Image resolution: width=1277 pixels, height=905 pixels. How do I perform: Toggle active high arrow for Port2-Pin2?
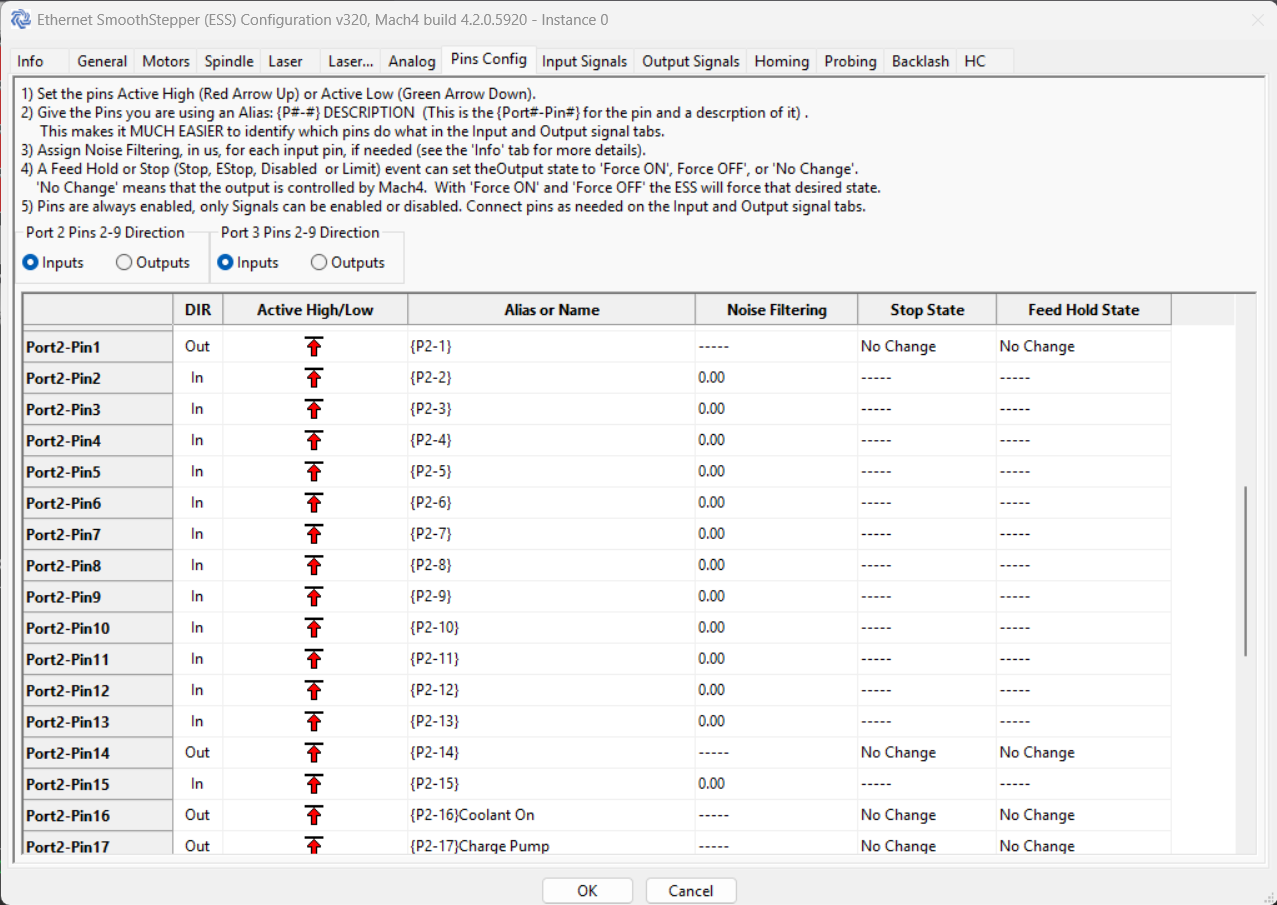(x=314, y=378)
